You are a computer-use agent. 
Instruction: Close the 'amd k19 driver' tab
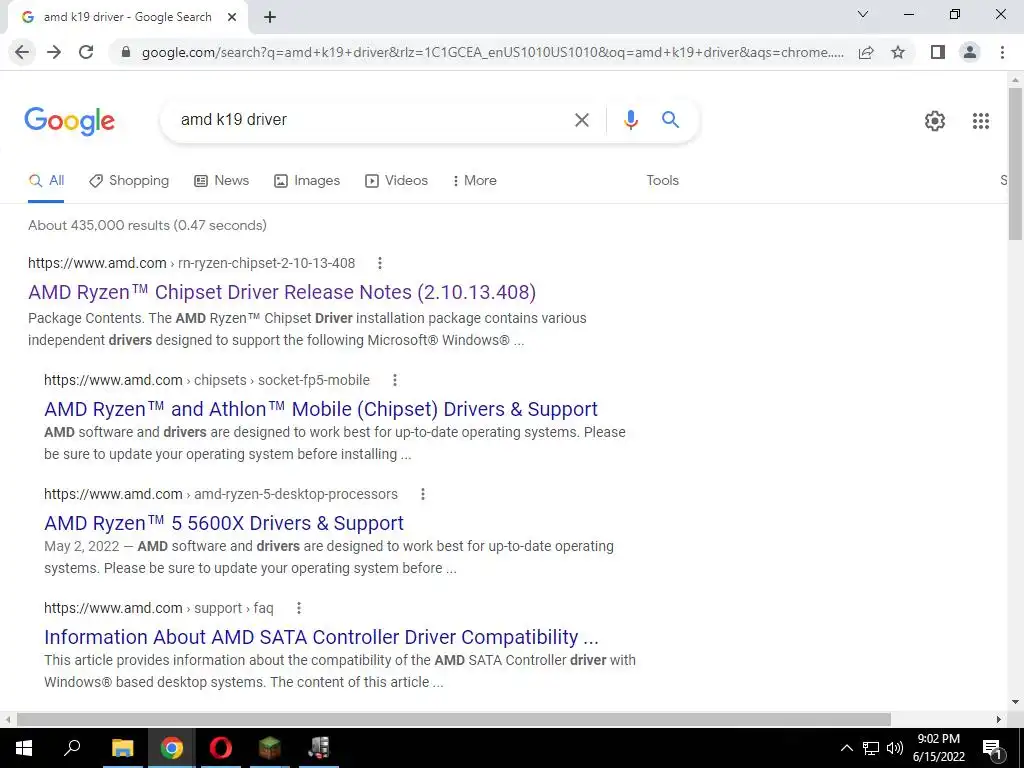coord(232,17)
